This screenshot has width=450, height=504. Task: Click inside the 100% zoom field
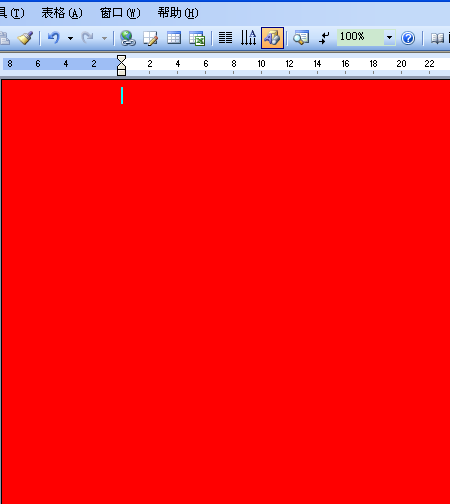point(360,37)
